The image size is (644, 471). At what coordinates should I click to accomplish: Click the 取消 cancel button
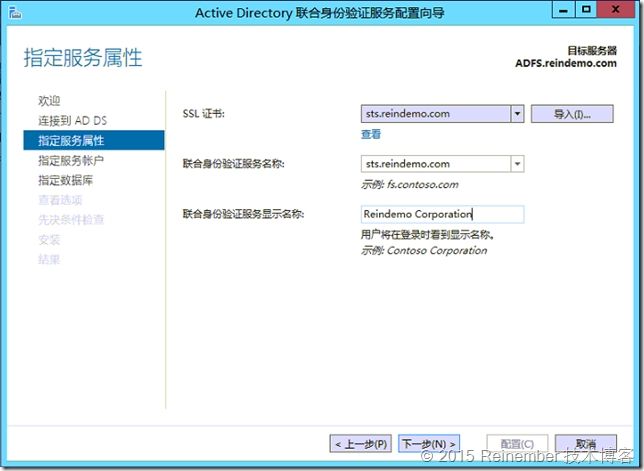tap(586, 444)
